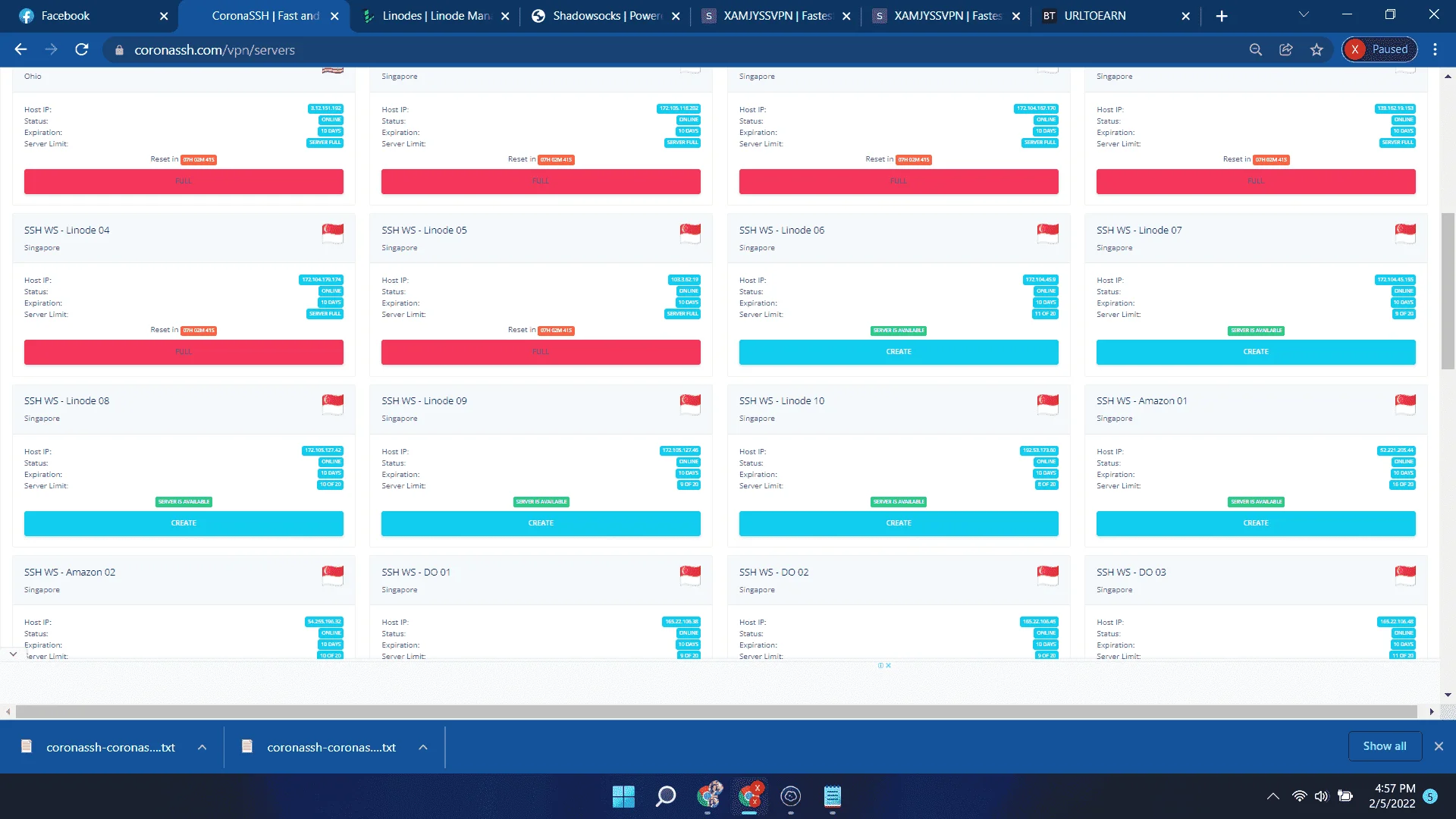Screen dimensions: 1456x819
Task: Open a new browser tab
Action: point(1222,16)
